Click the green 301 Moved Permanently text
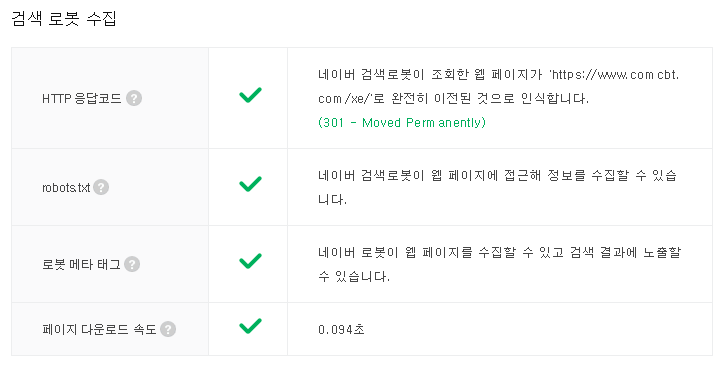This screenshot has height=369, width=723. (x=402, y=123)
